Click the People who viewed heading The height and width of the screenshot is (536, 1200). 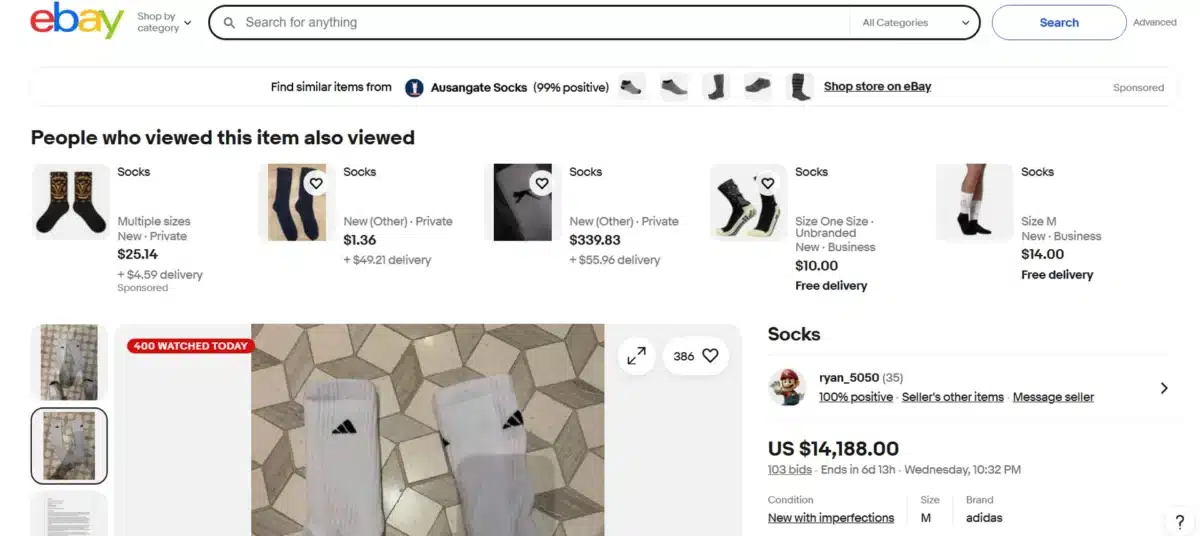coord(223,138)
